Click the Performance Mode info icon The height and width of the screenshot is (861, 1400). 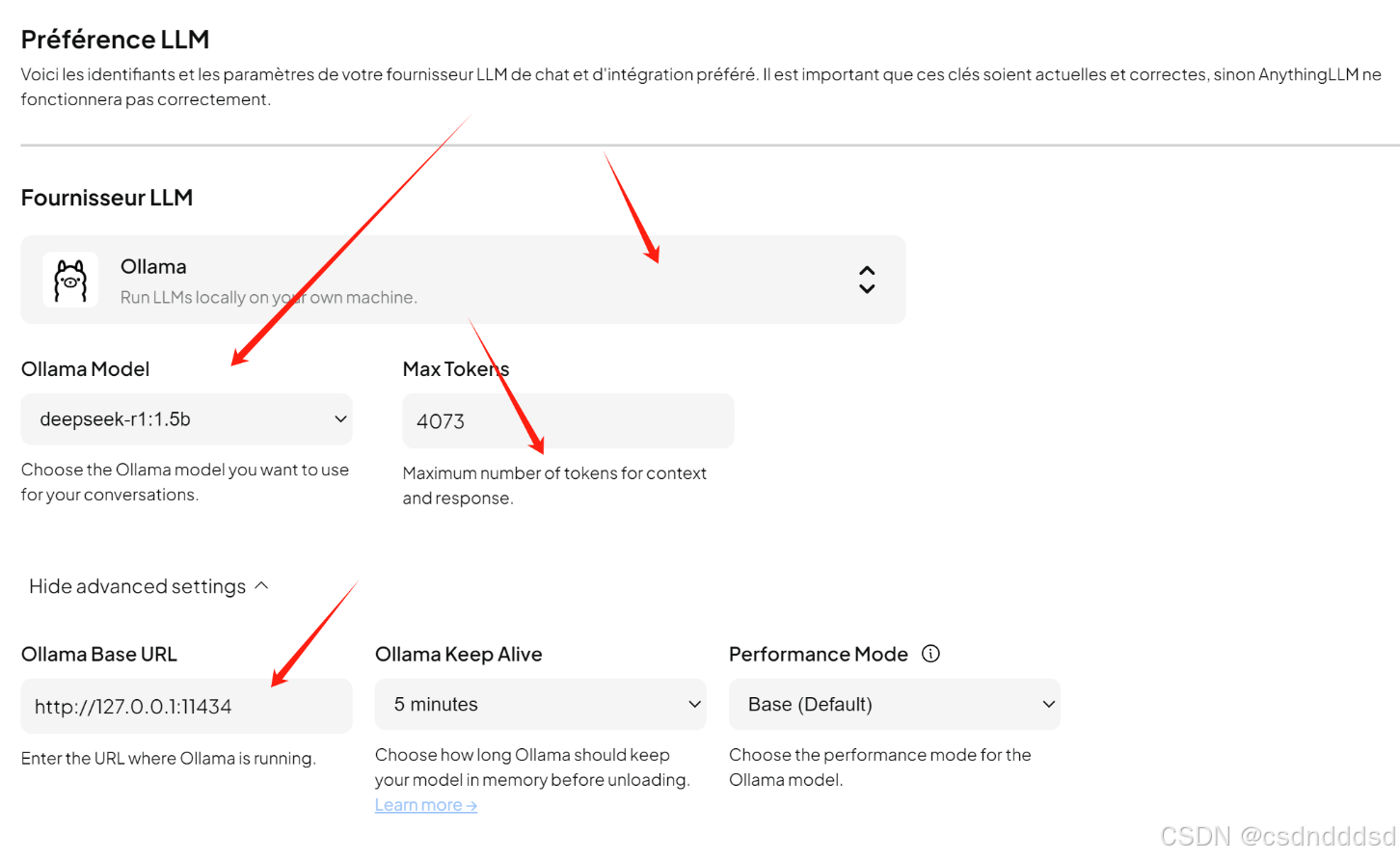point(930,654)
